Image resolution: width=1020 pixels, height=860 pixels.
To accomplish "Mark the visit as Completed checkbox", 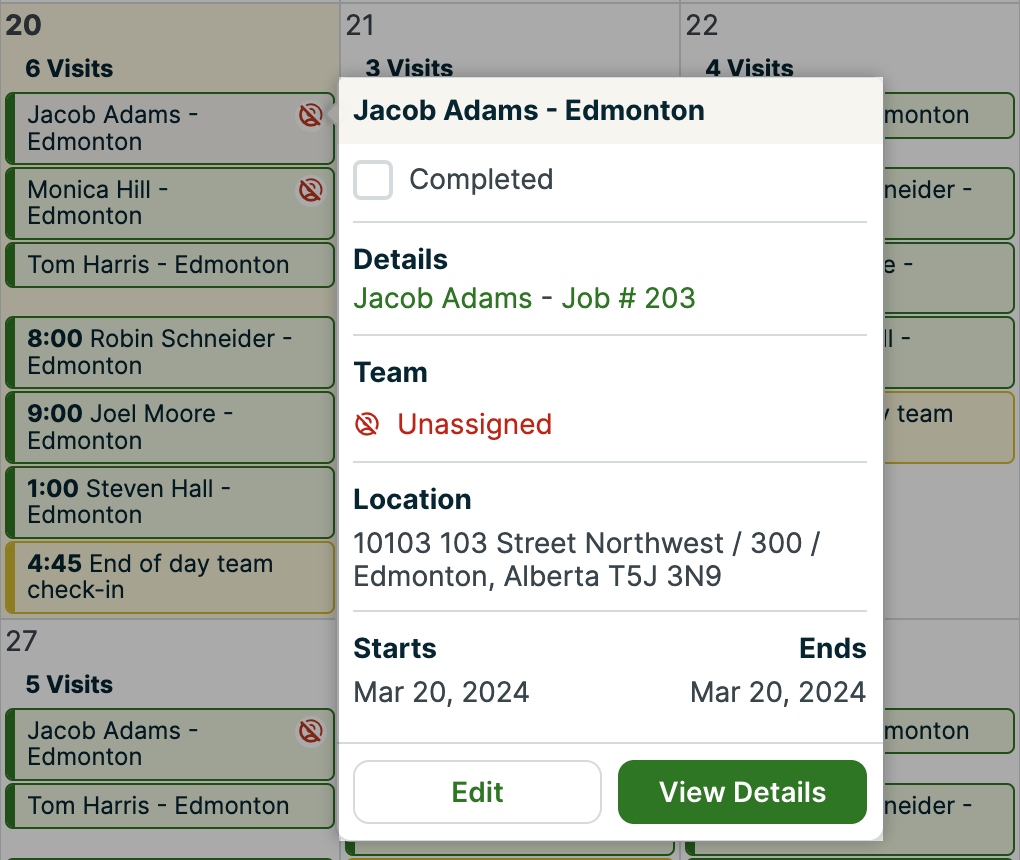I will click(373, 180).
